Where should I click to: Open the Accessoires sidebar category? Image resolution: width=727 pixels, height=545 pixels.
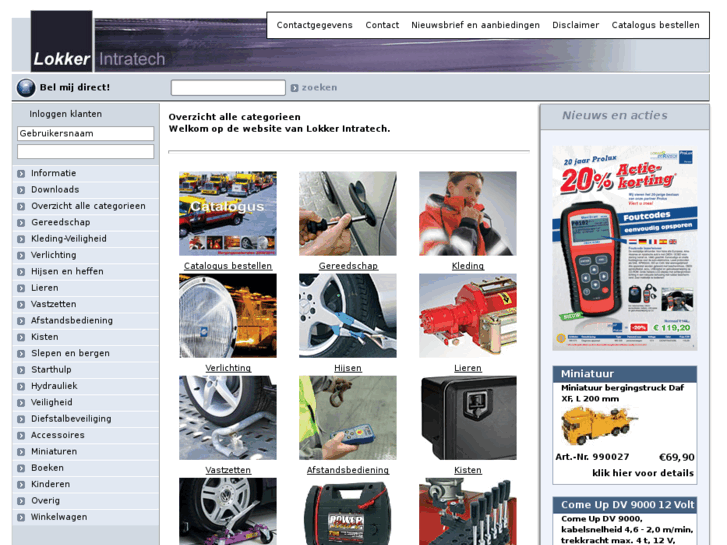[58, 435]
